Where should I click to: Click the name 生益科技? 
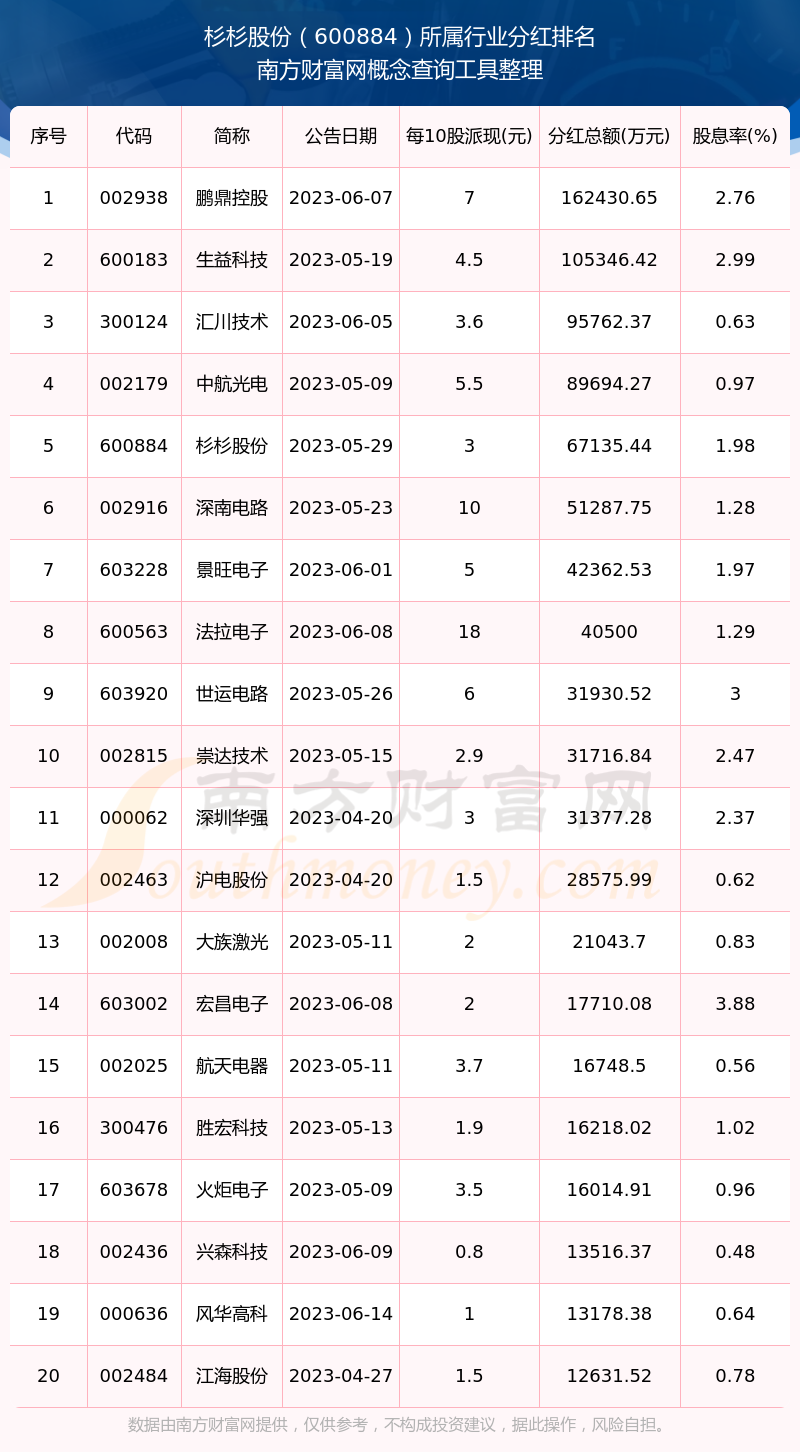pos(232,260)
